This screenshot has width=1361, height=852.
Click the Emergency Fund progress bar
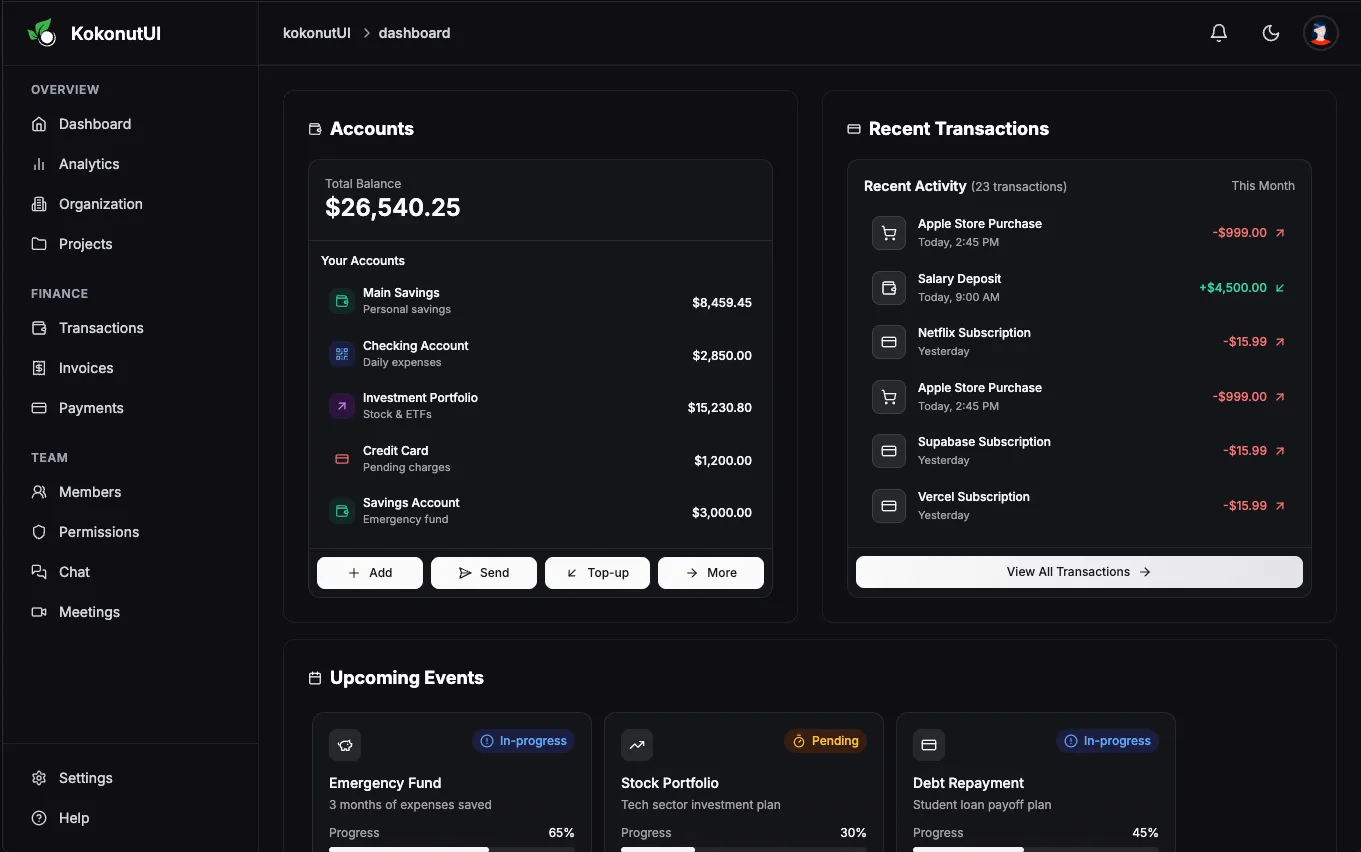[451, 848]
